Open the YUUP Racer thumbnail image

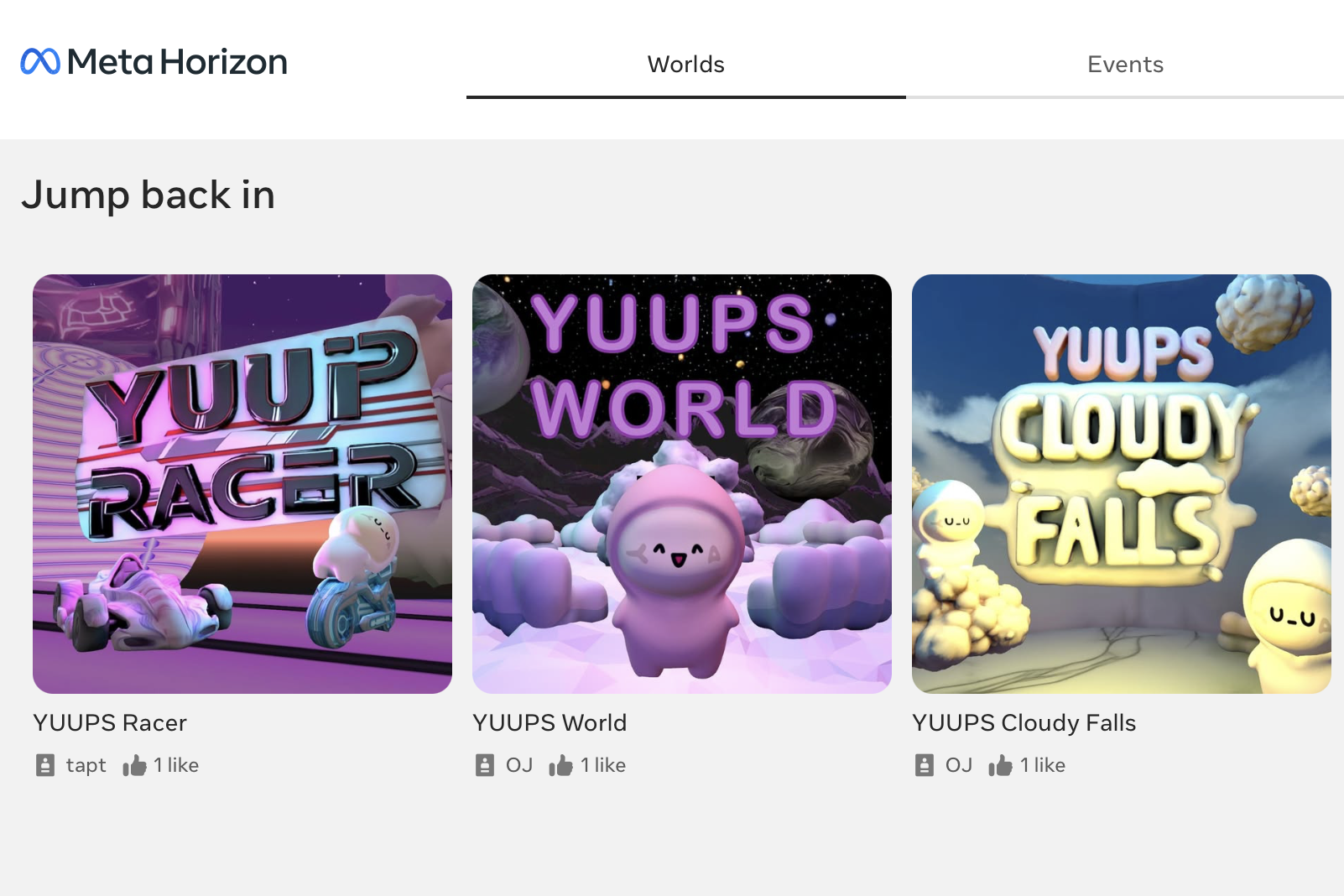[242, 484]
